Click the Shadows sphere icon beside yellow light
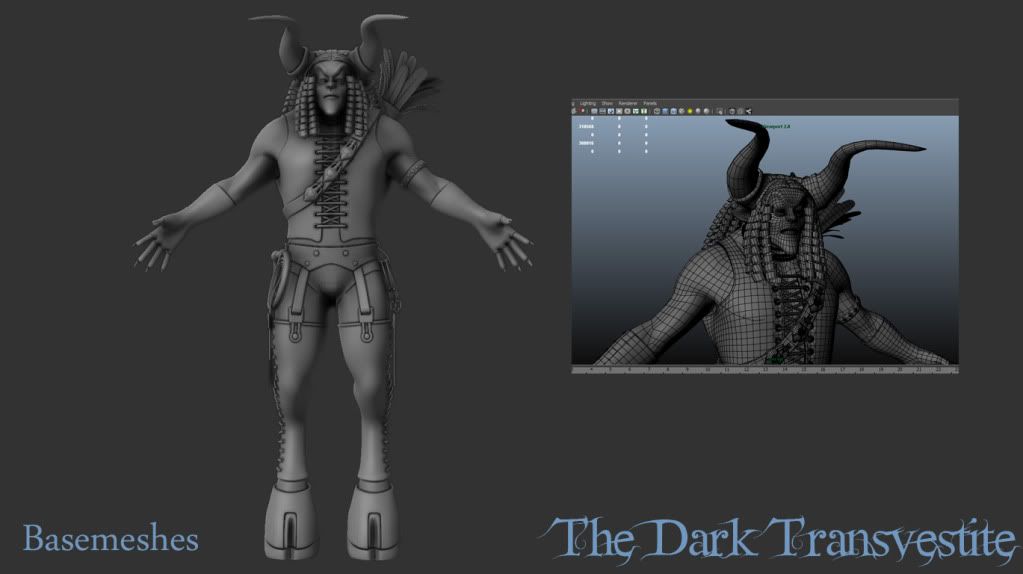 pos(698,111)
